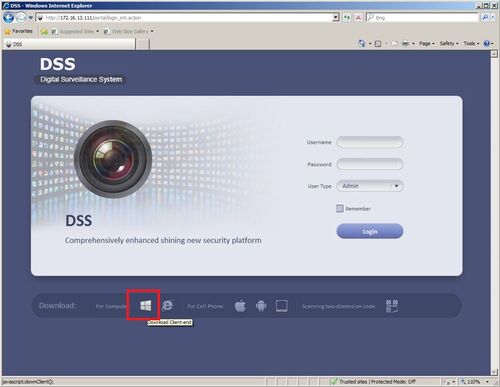Click the tablet download icon

[x=282, y=306]
